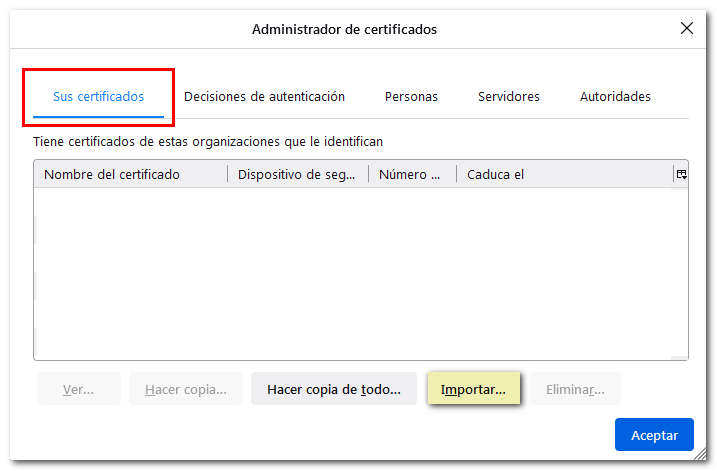Select the Personas tab

[411, 97]
